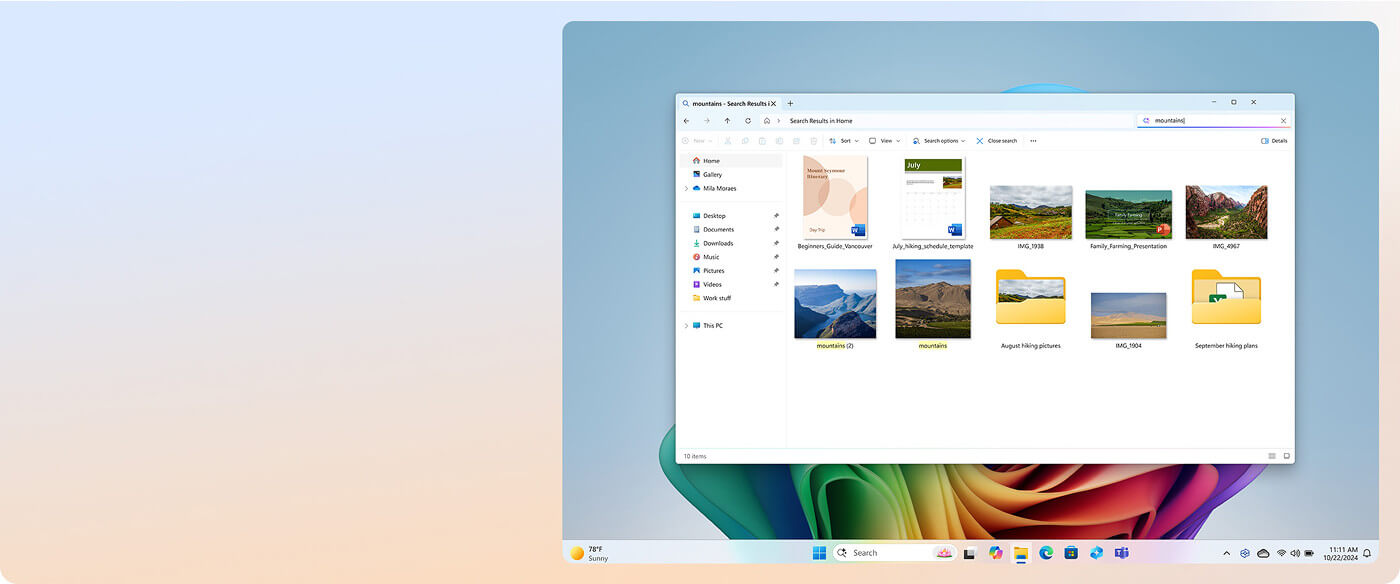Unpin Downloads pin icon
The width and height of the screenshot is (1400, 584).
click(776, 243)
